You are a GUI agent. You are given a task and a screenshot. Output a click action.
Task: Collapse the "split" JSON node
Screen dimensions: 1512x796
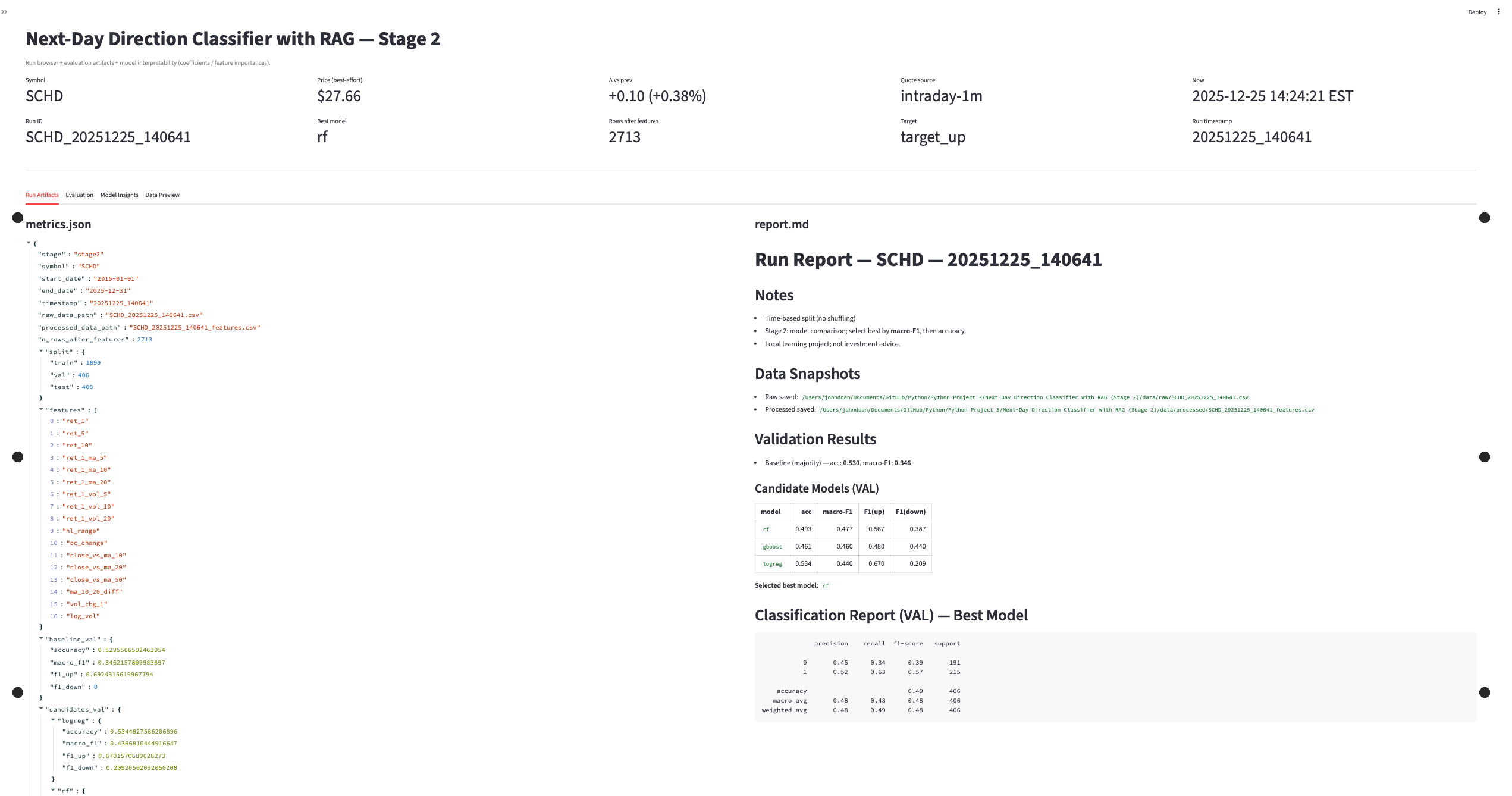pyautogui.click(x=41, y=352)
